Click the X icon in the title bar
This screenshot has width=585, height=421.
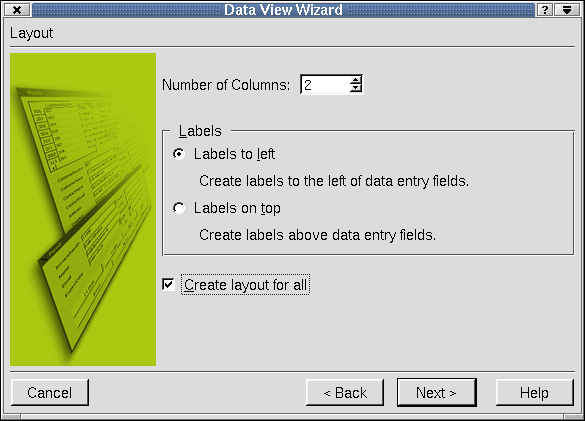click(x=17, y=10)
